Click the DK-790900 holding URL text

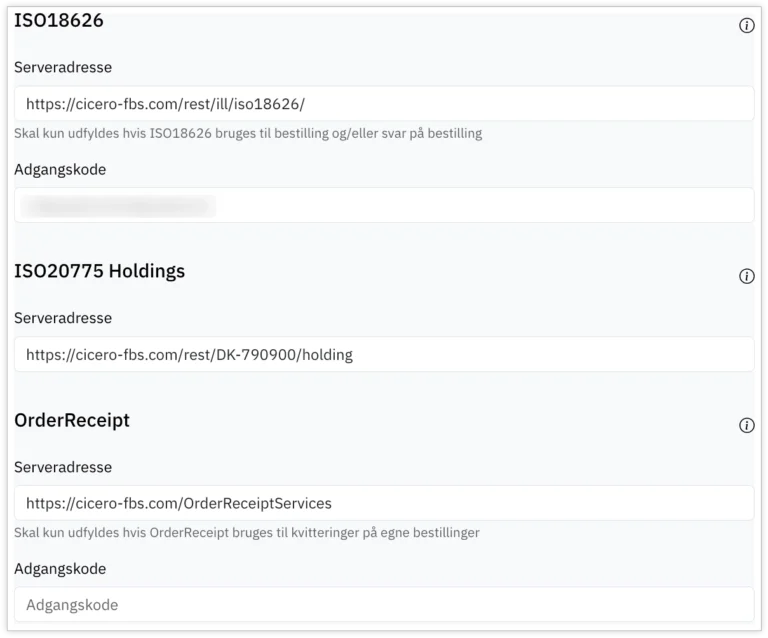pyautogui.click(x=189, y=354)
